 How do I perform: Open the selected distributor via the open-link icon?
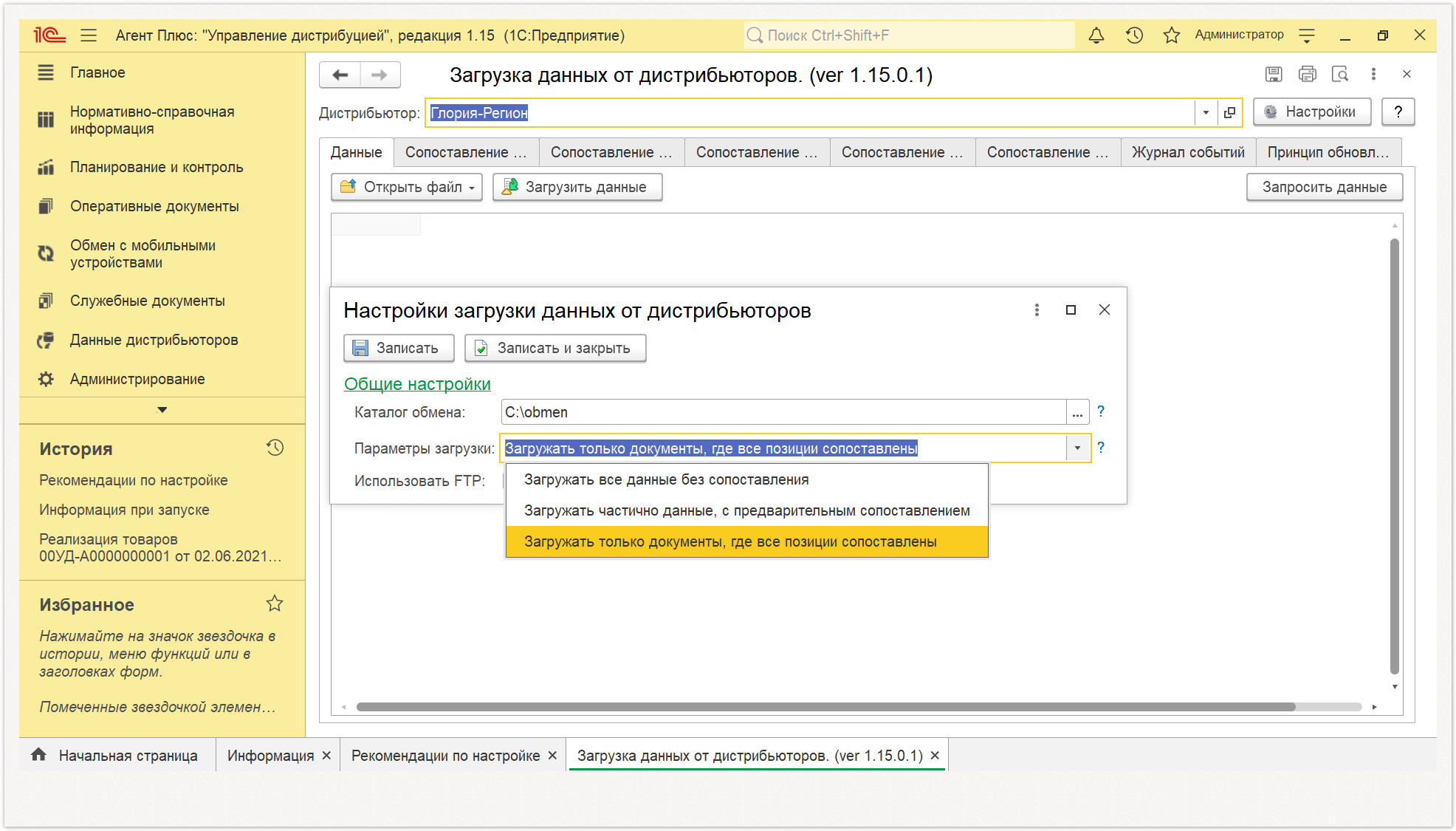click(x=1229, y=112)
